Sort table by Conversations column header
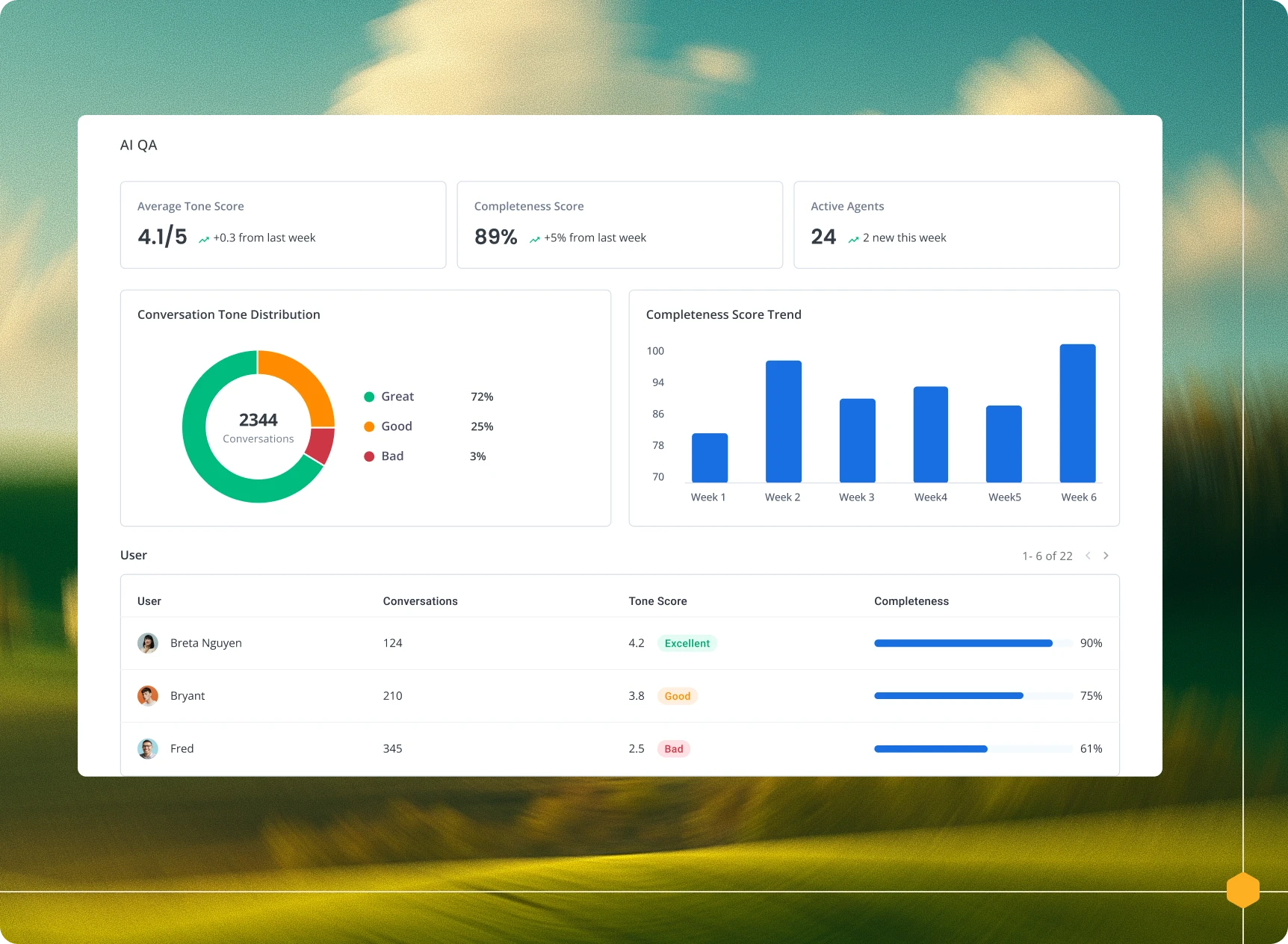The height and width of the screenshot is (944, 1288). coord(420,601)
